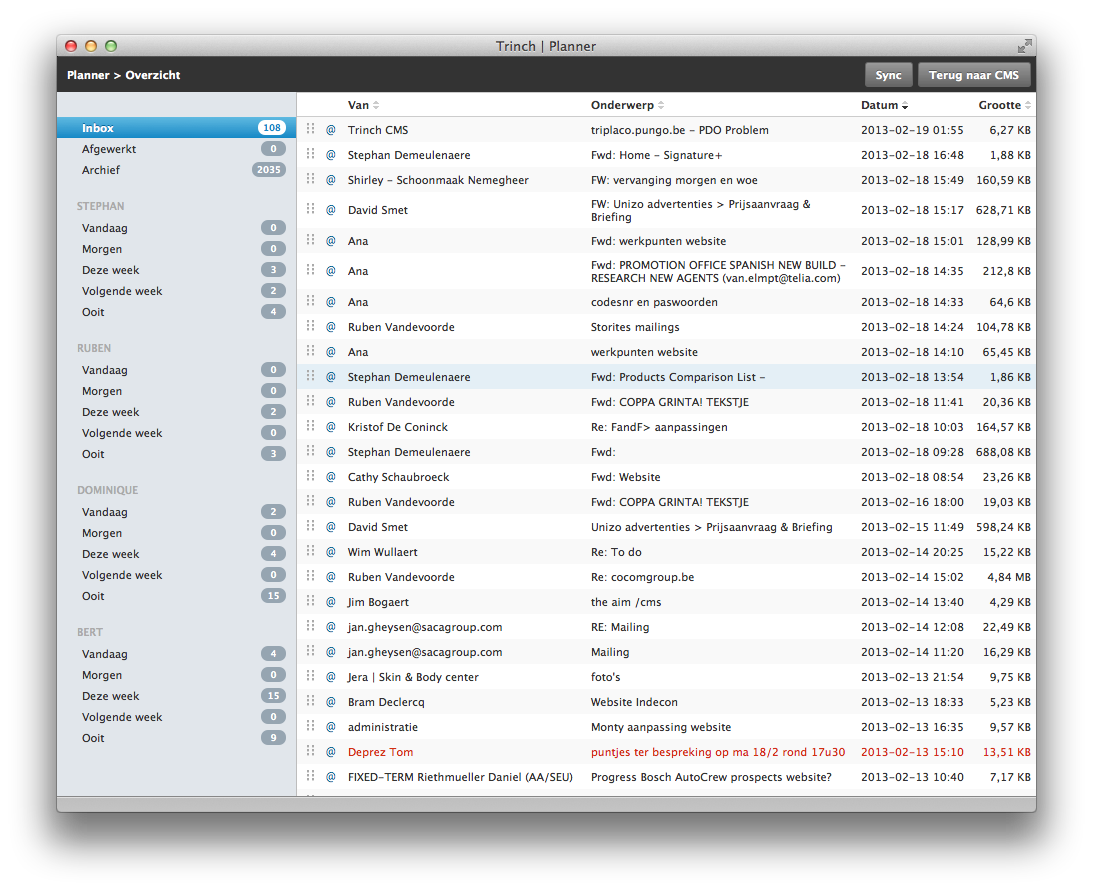The height and width of the screenshot is (891, 1093).
Task: Select Ooit under STEPHAN
Action: point(177,312)
